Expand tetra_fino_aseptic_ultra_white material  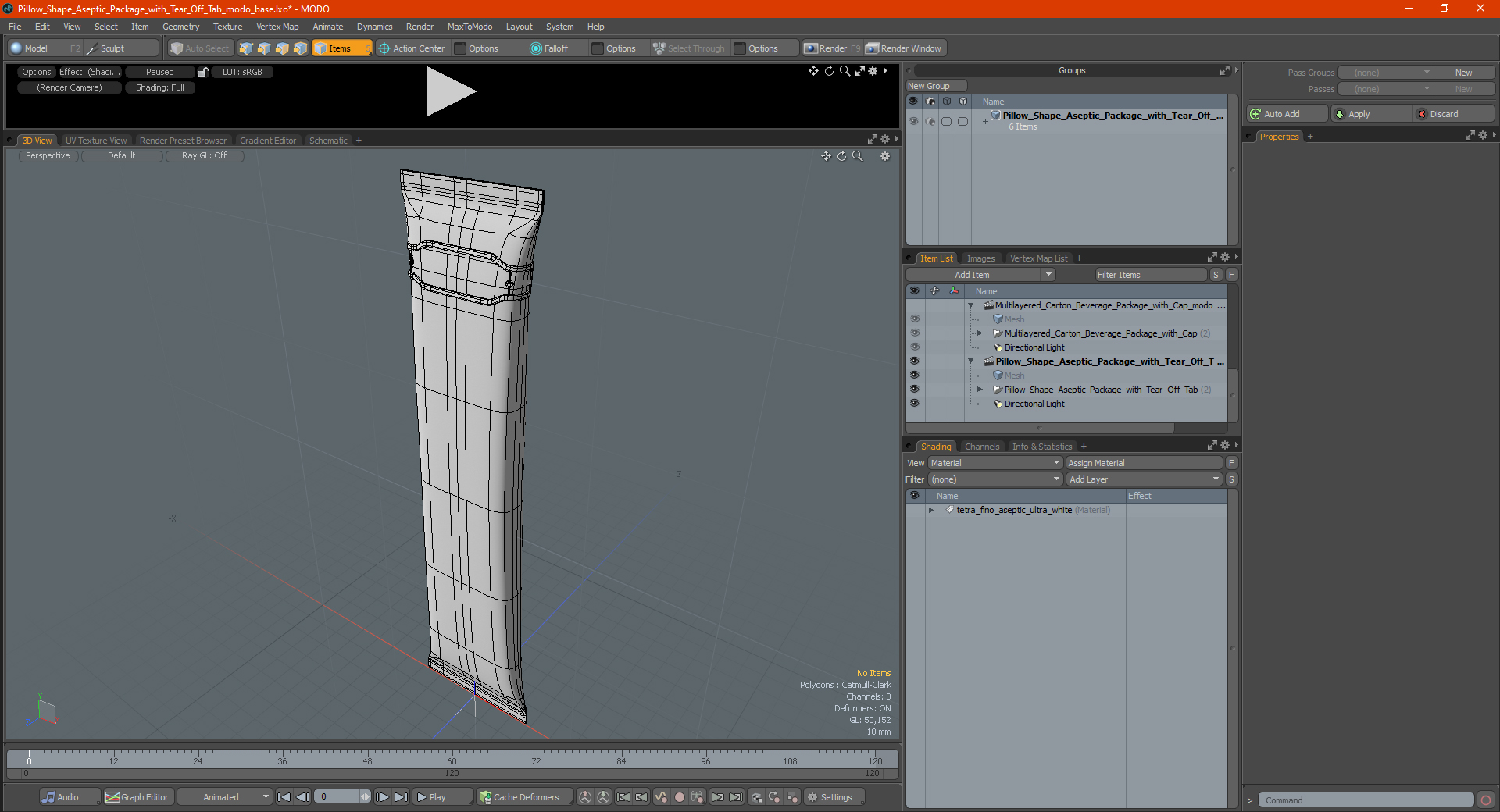pyautogui.click(x=931, y=510)
